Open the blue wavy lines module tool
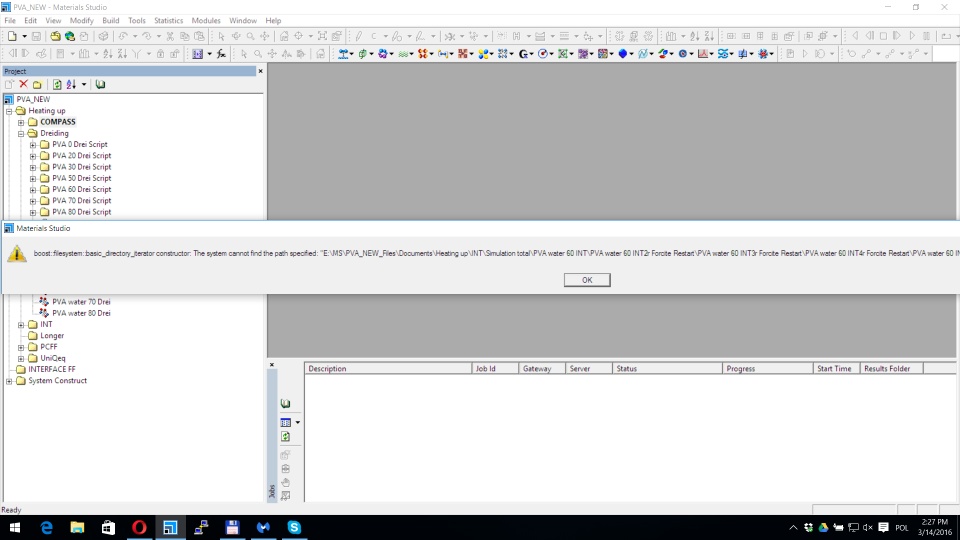 pos(723,54)
